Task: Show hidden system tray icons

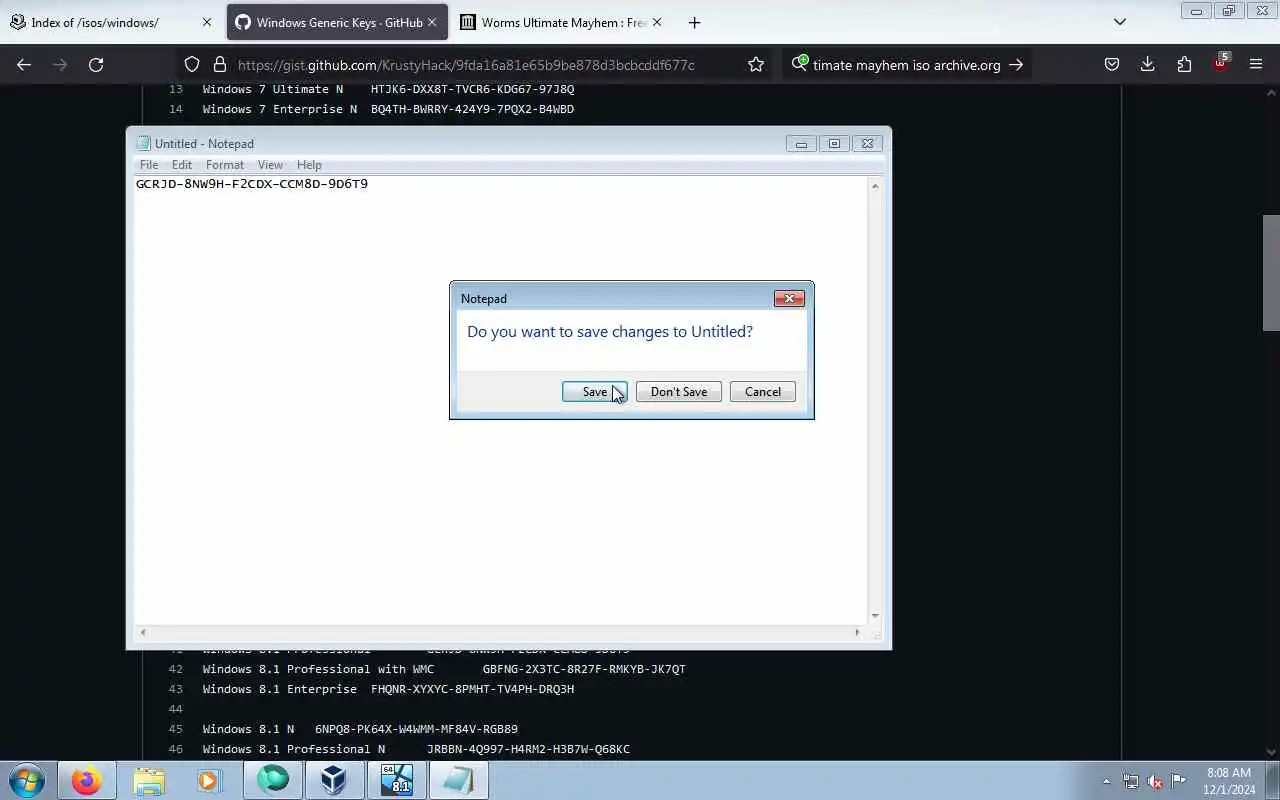Action: (1106, 781)
